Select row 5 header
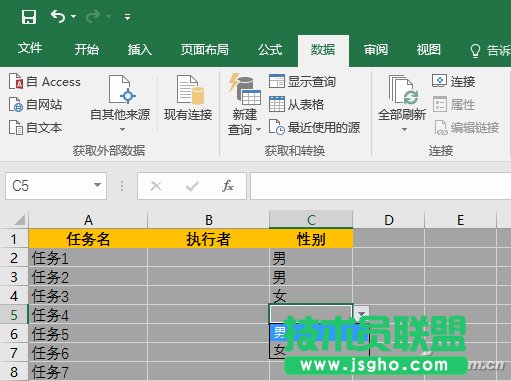The width and height of the screenshot is (511, 381). click(14, 314)
